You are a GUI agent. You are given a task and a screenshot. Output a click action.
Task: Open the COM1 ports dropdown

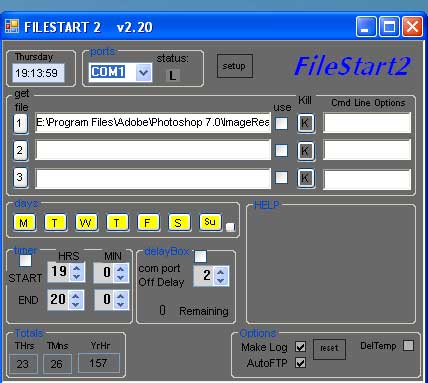pyautogui.click(x=144, y=72)
